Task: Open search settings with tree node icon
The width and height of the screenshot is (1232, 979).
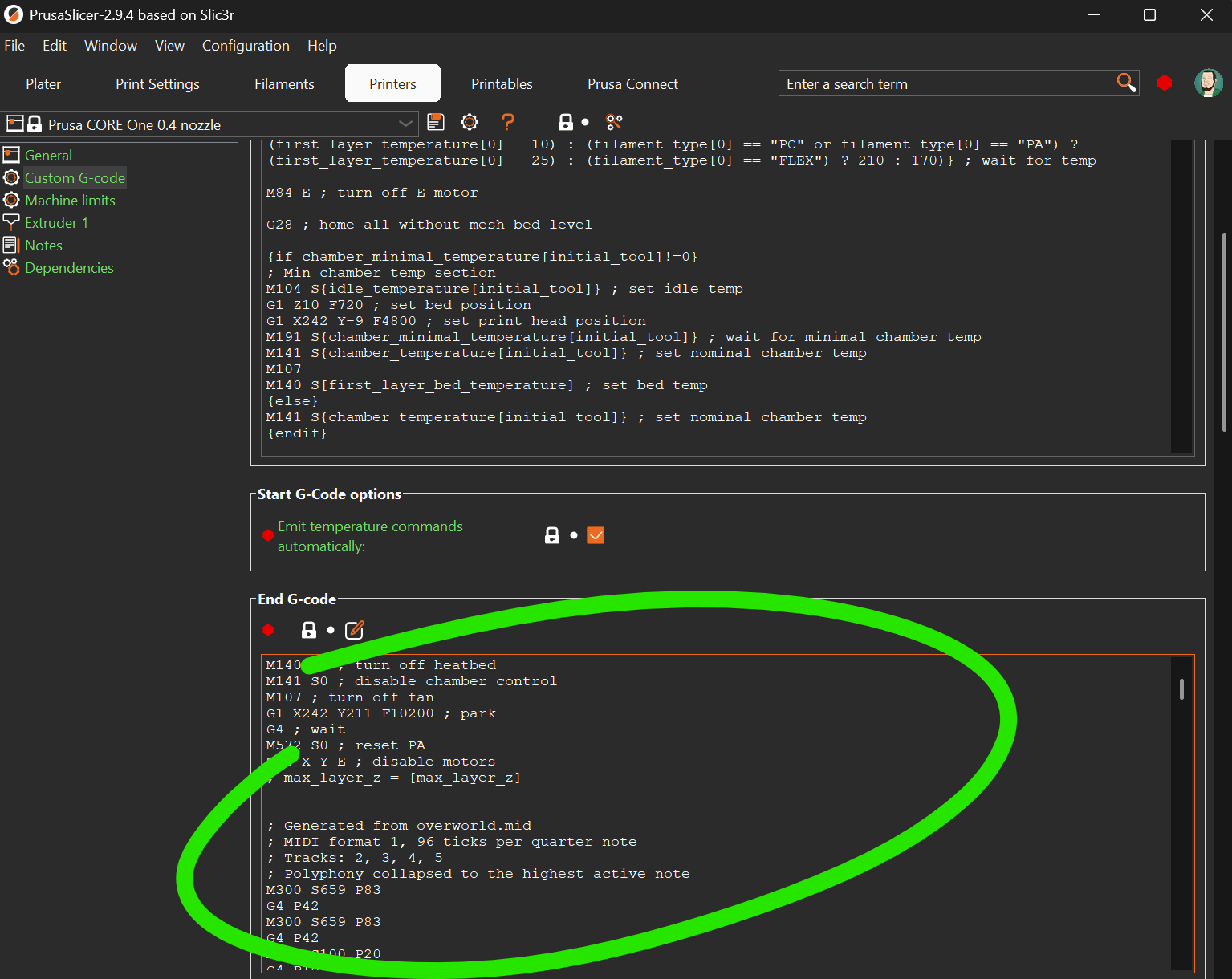Action: [614, 122]
